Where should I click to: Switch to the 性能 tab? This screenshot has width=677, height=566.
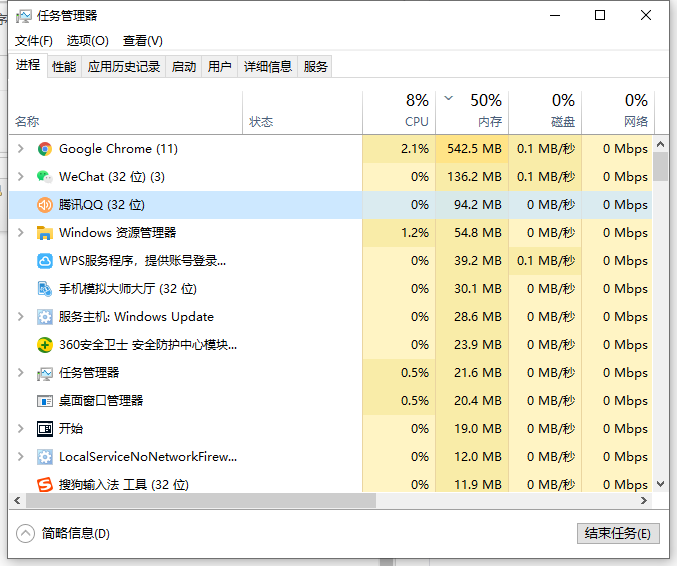[64, 67]
